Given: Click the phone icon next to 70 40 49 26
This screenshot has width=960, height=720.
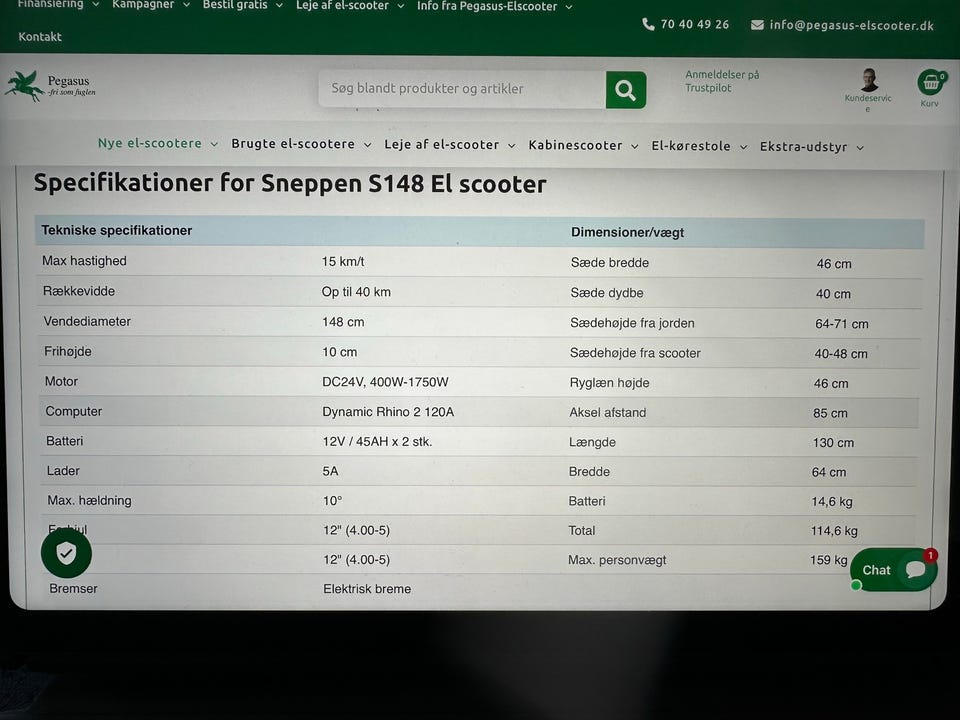Looking at the screenshot, I should click(648, 24).
